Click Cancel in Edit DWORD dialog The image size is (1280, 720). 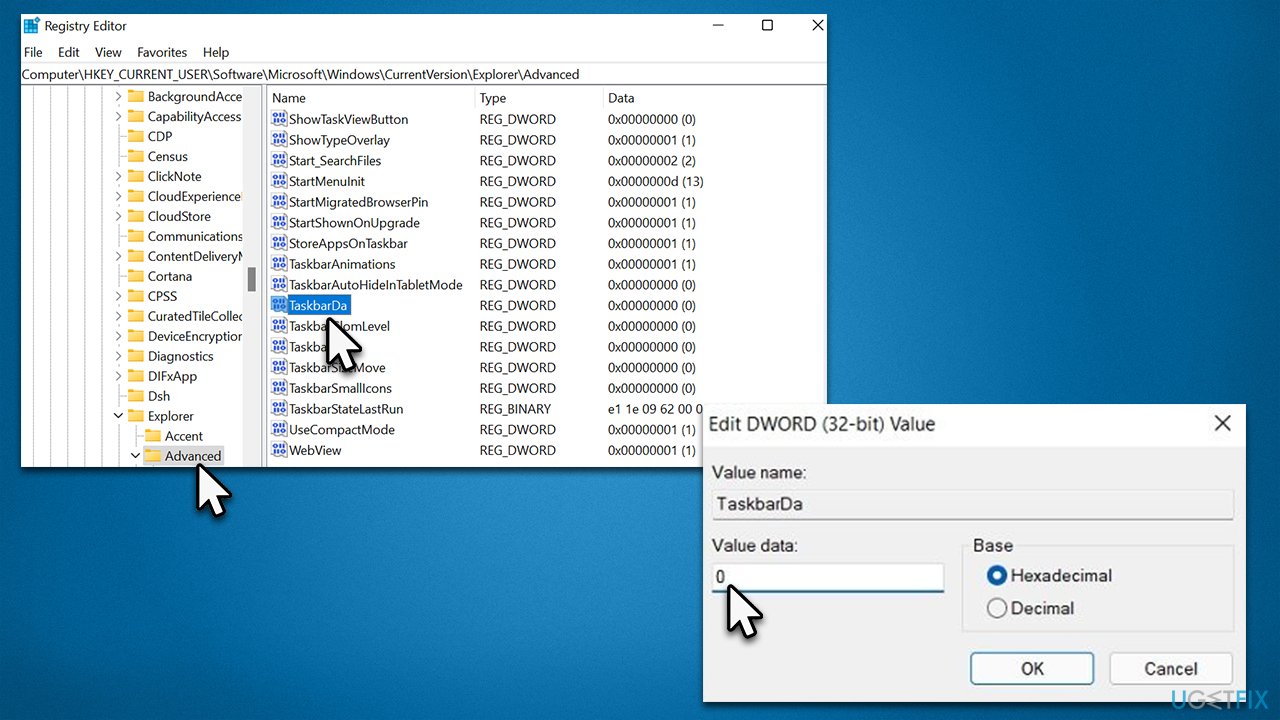(x=1171, y=669)
